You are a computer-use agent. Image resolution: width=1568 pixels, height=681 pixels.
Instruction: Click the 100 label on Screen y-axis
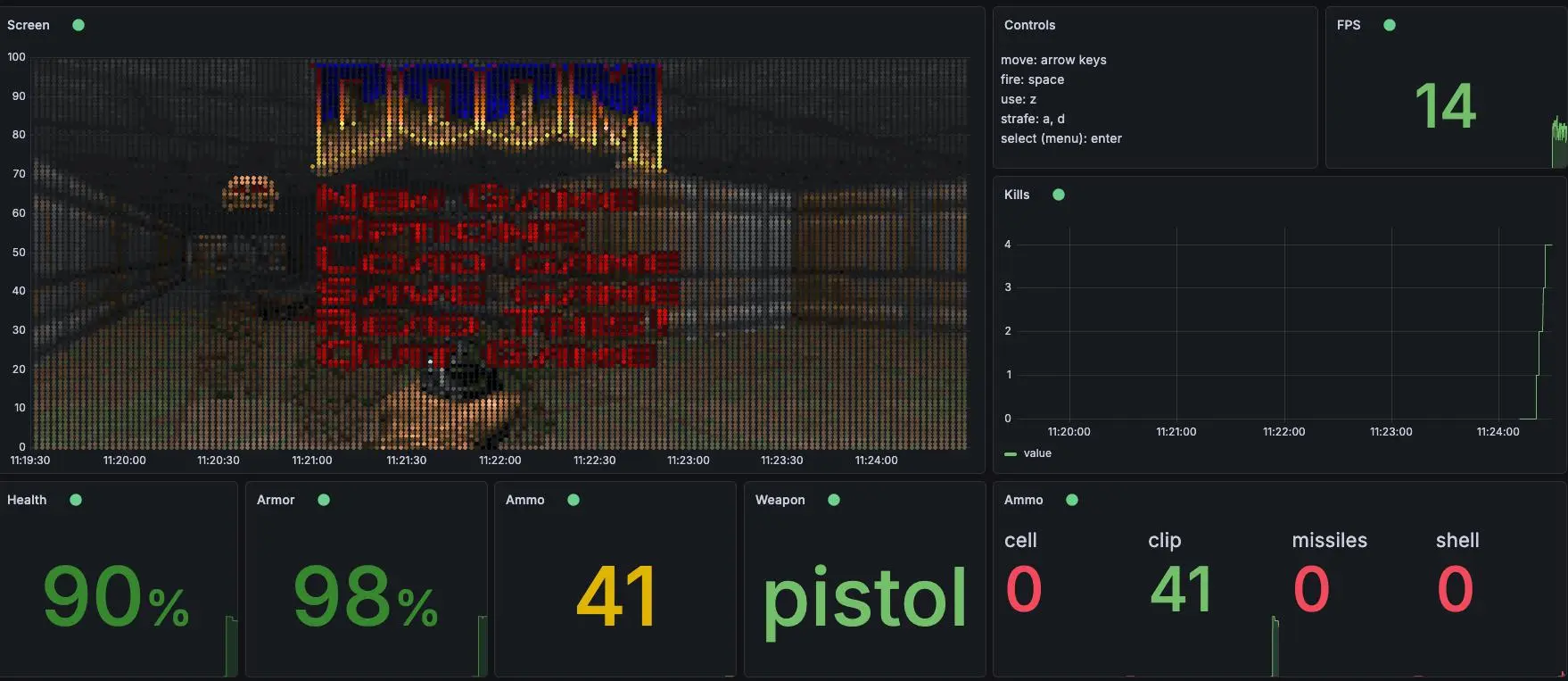(x=16, y=57)
